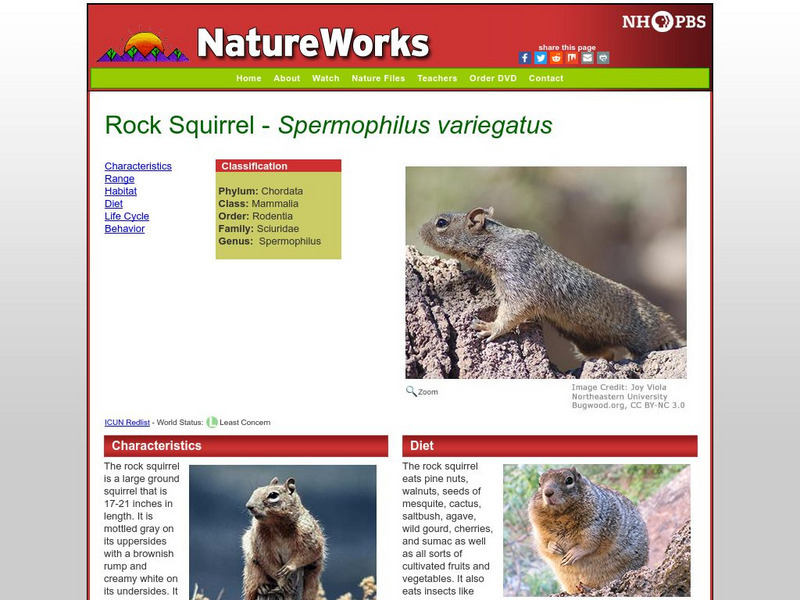This screenshot has height=600, width=800.
Task: Click the print page icon
Action: [603, 58]
